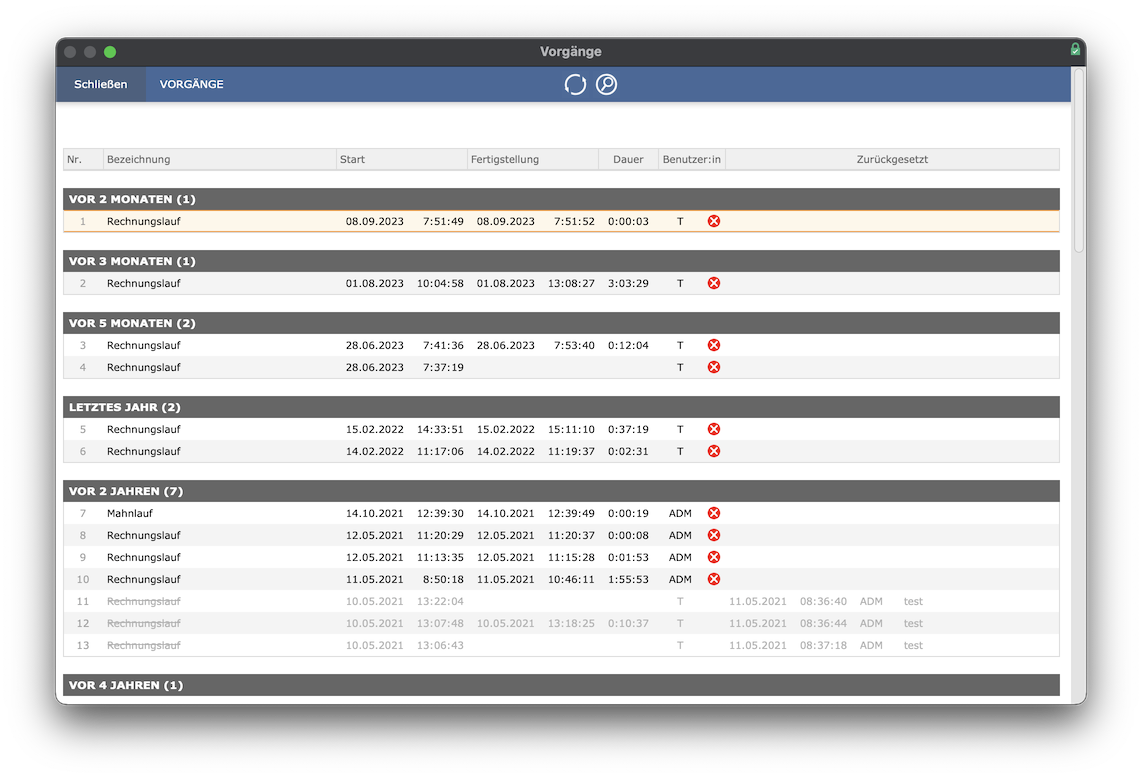Click start time 8:50:18 in row 10

coord(443,579)
